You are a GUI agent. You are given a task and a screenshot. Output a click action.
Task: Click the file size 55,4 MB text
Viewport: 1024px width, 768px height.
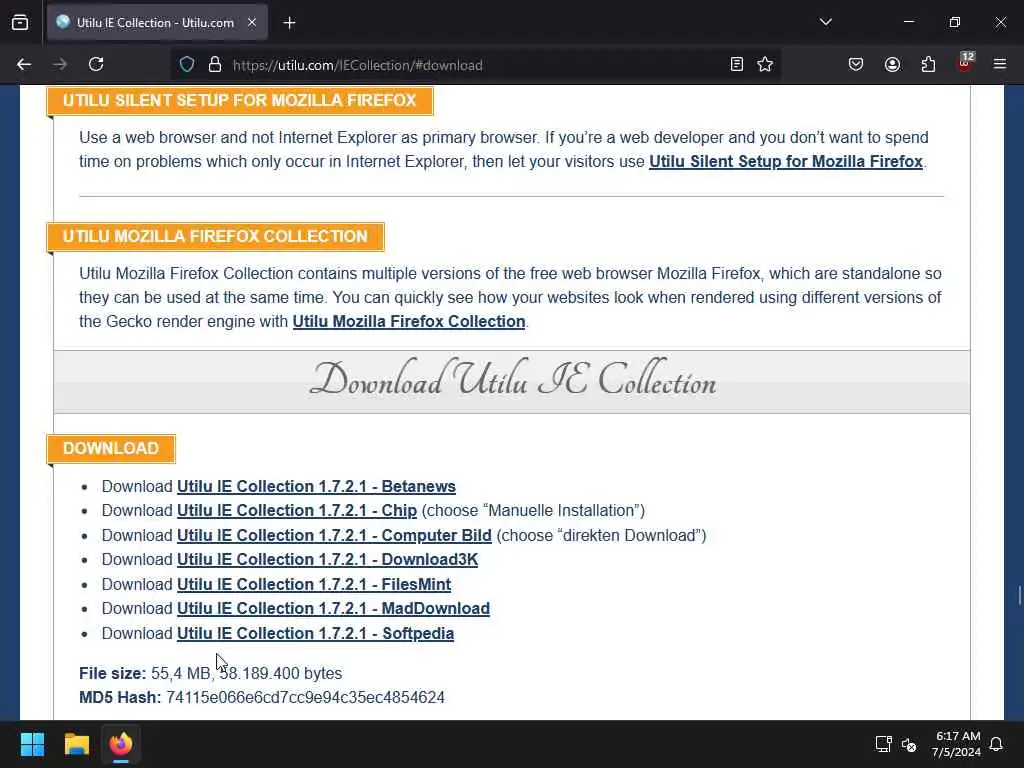coord(181,673)
